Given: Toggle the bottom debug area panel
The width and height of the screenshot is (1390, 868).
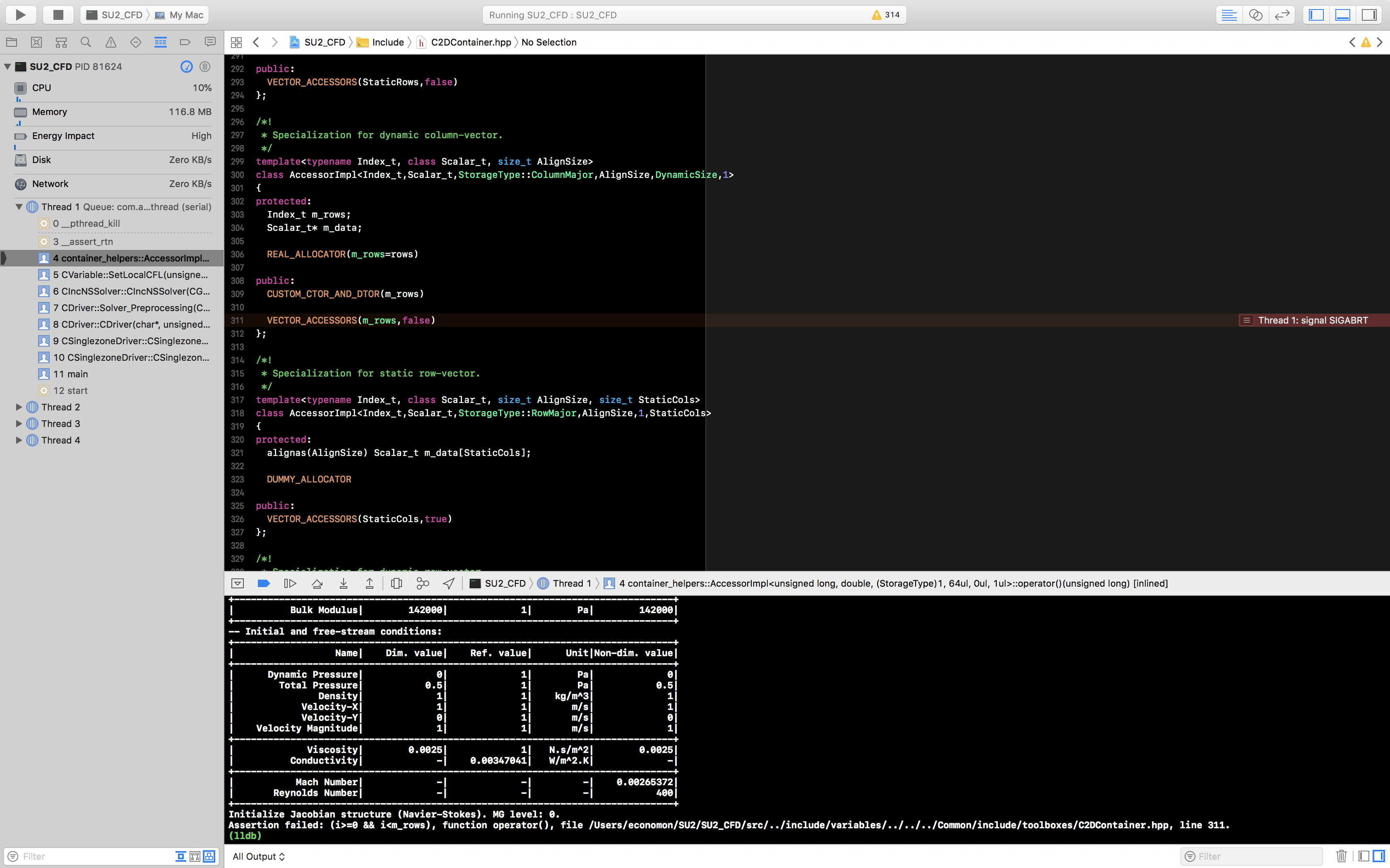Looking at the screenshot, I should click(1342, 15).
